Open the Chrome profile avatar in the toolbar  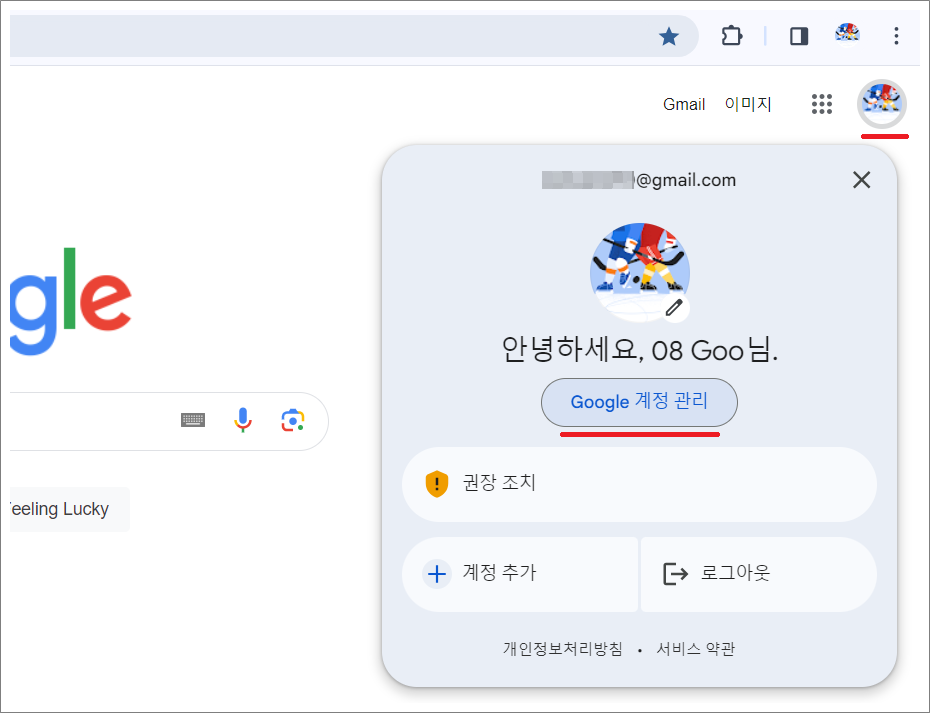(847, 34)
